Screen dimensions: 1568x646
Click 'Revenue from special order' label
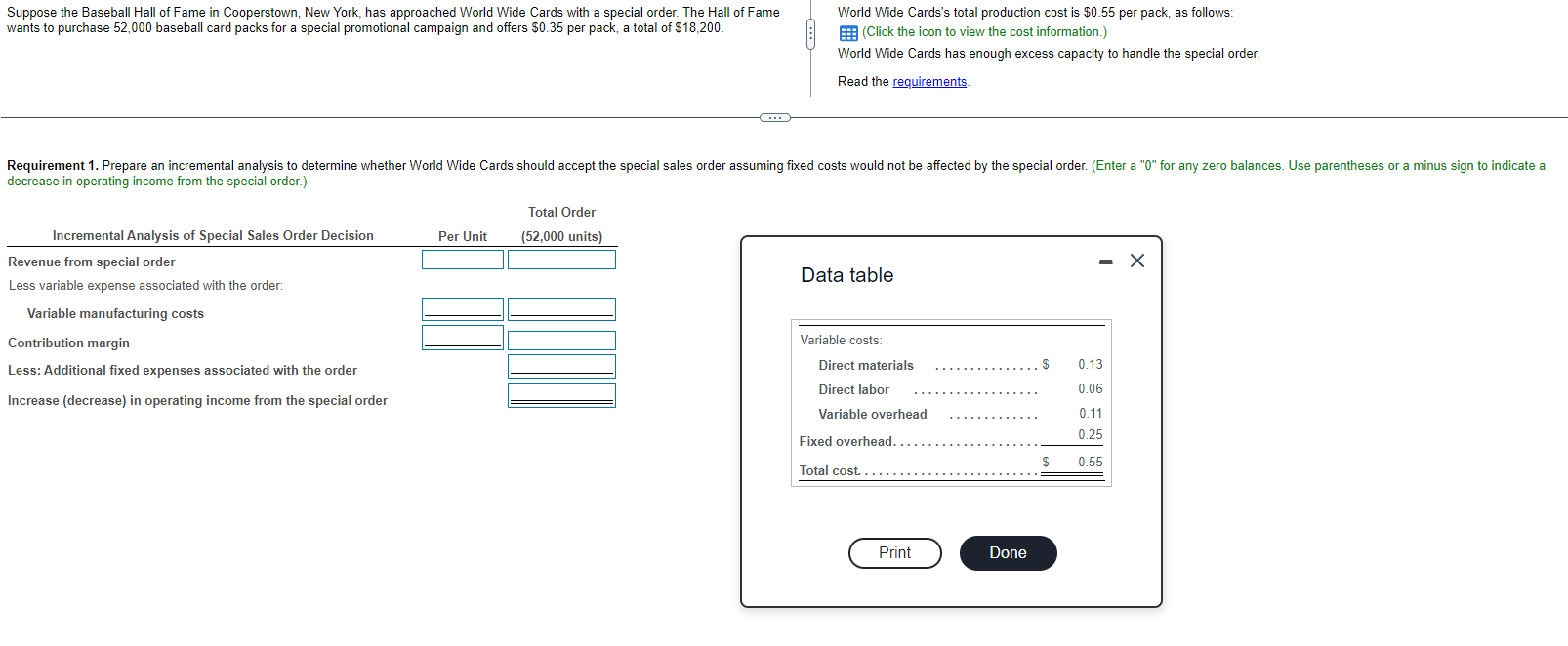(x=92, y=262)
